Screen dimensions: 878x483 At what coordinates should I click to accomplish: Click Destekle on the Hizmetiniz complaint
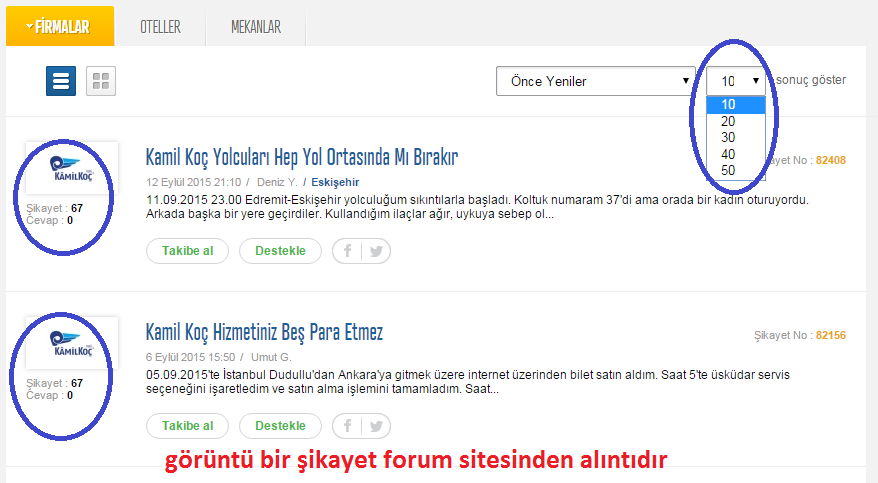[x=281, y=426]
